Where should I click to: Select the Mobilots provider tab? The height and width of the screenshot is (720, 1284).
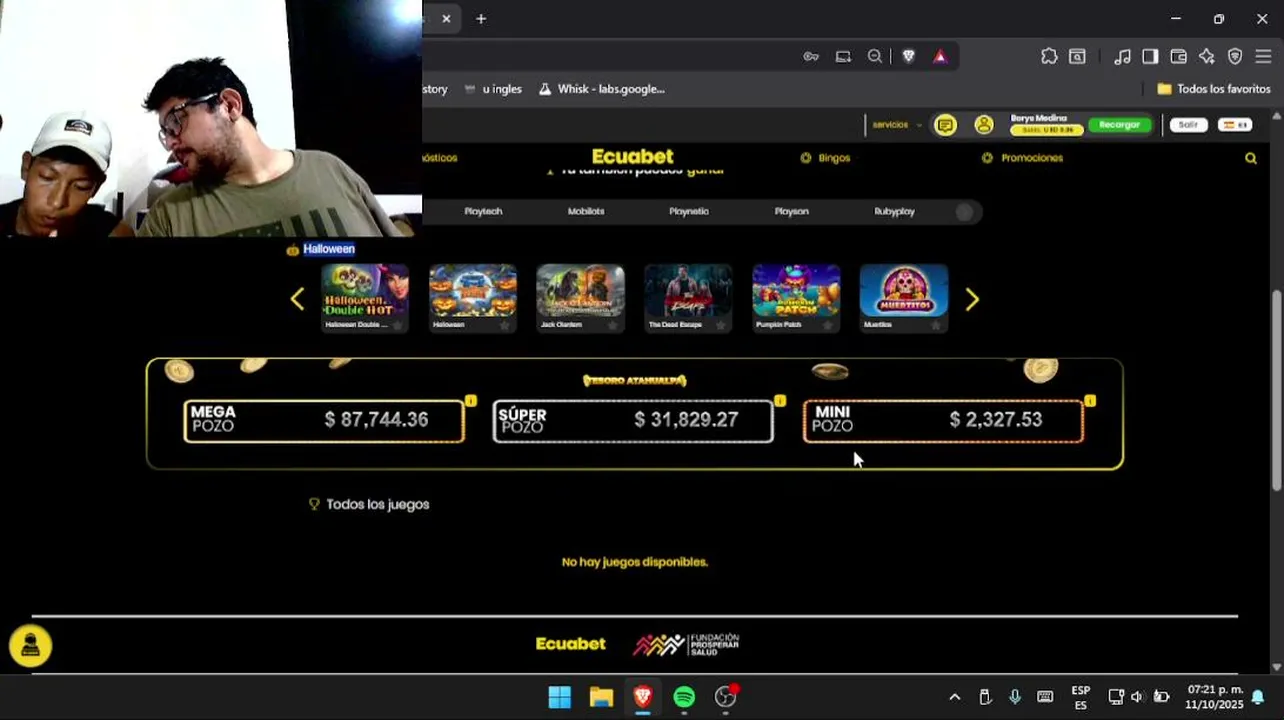586,211
